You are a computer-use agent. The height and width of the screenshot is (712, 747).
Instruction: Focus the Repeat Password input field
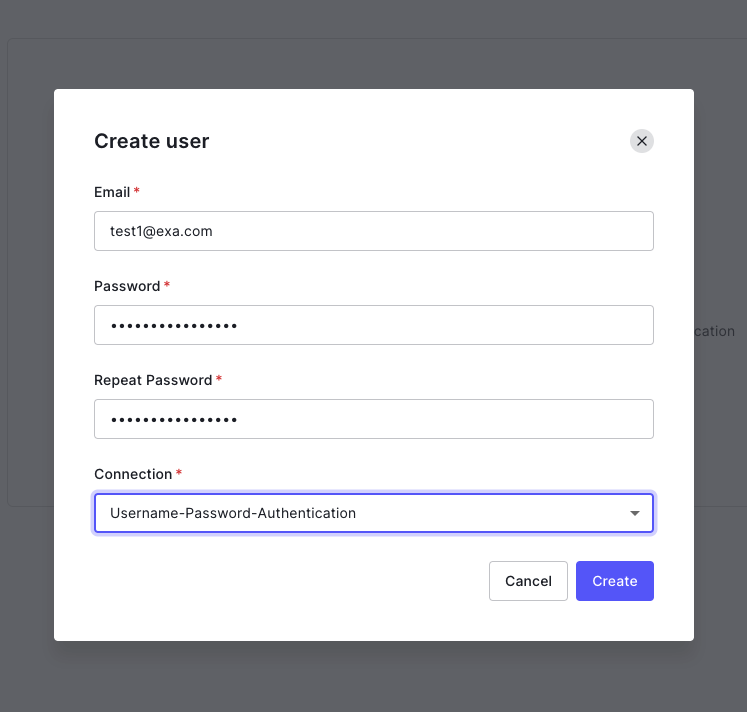coord(374,419)
